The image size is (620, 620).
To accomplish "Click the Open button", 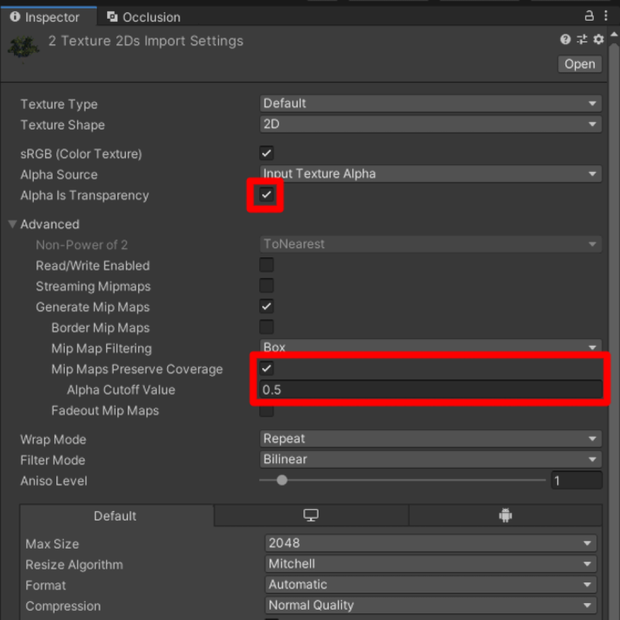I will click(580, 64).
